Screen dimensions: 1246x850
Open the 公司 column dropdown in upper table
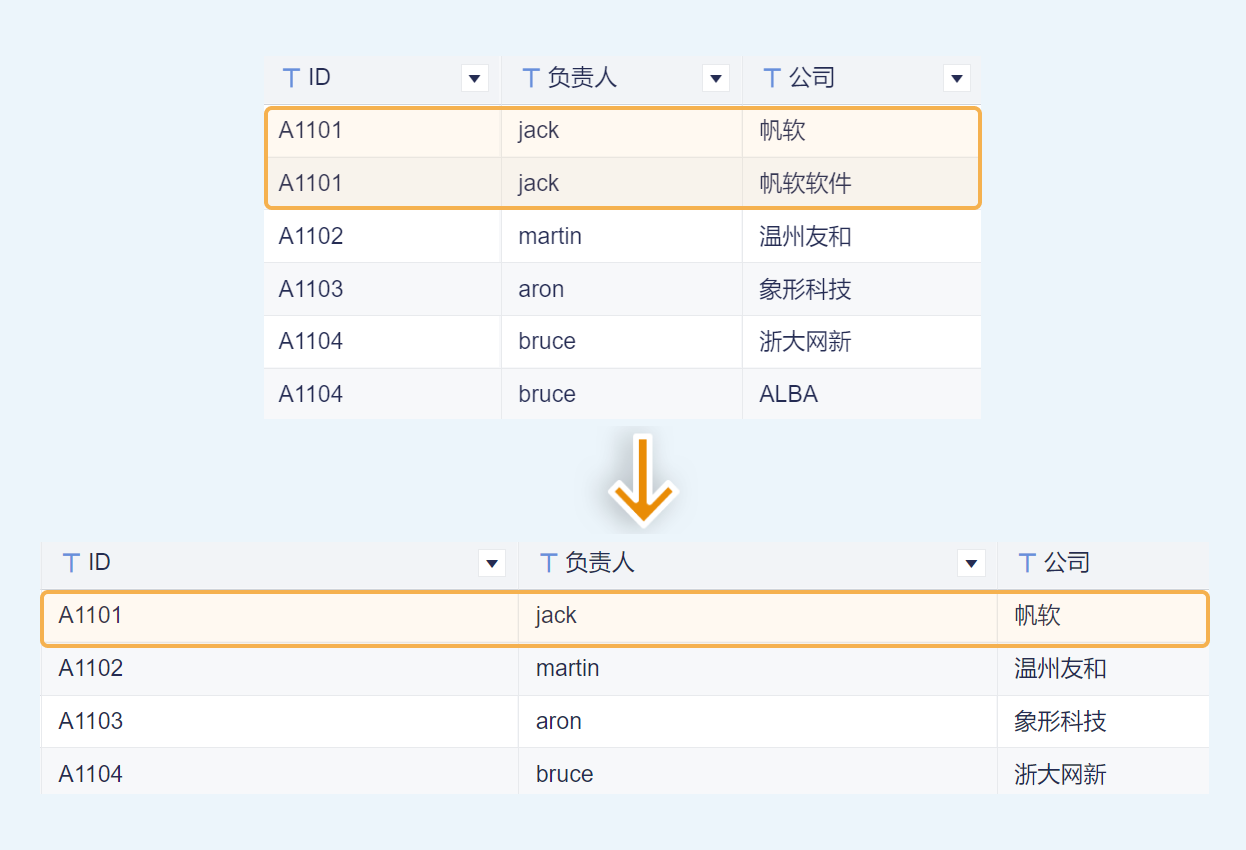click(x=957, y=78)
